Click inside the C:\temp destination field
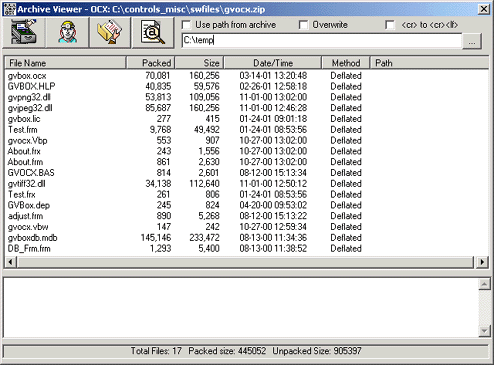Viewport: 494px width, 365px height. (x=322, y=40)
